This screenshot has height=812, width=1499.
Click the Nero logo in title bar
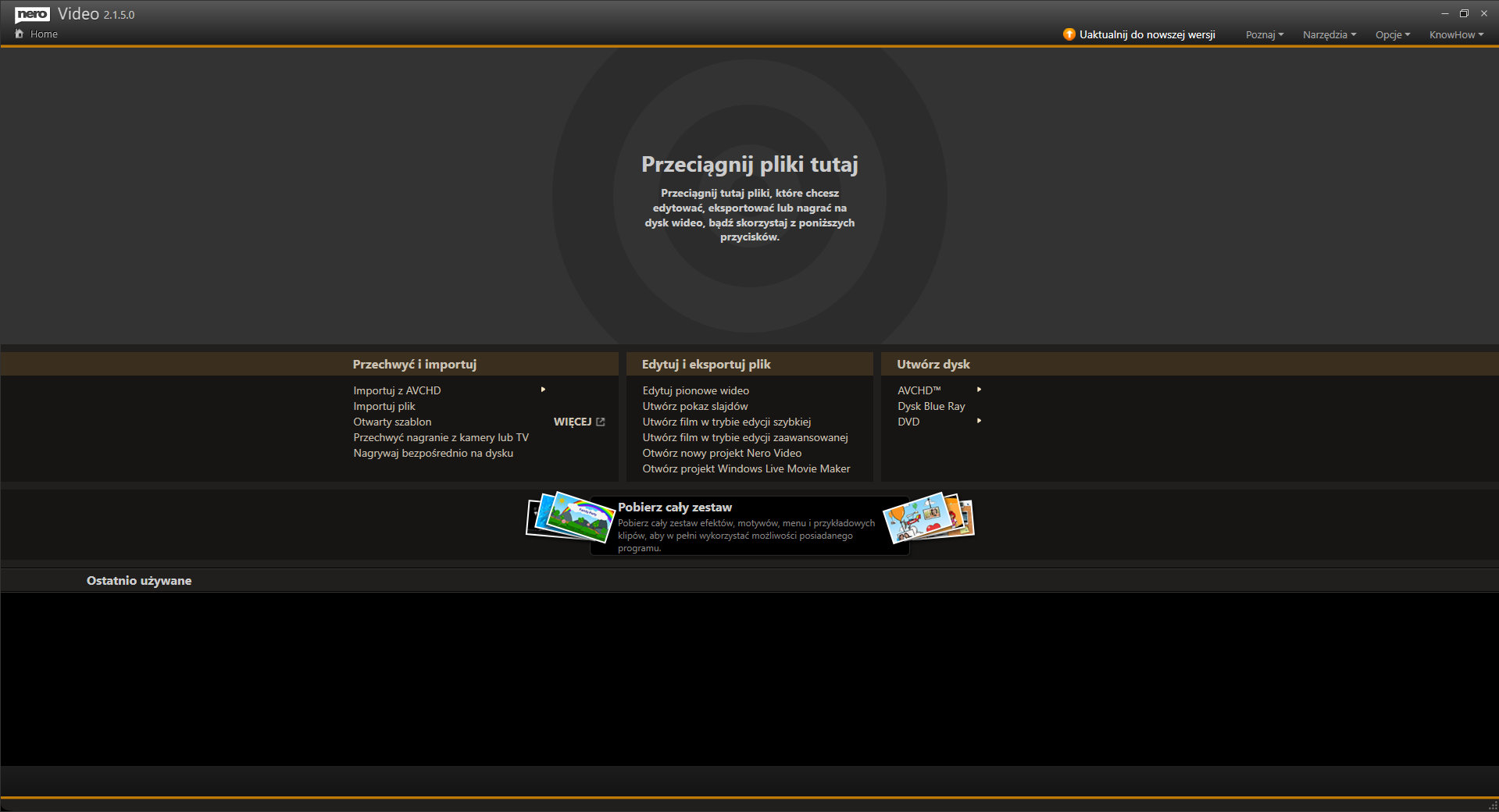click(x=32, y=14)
